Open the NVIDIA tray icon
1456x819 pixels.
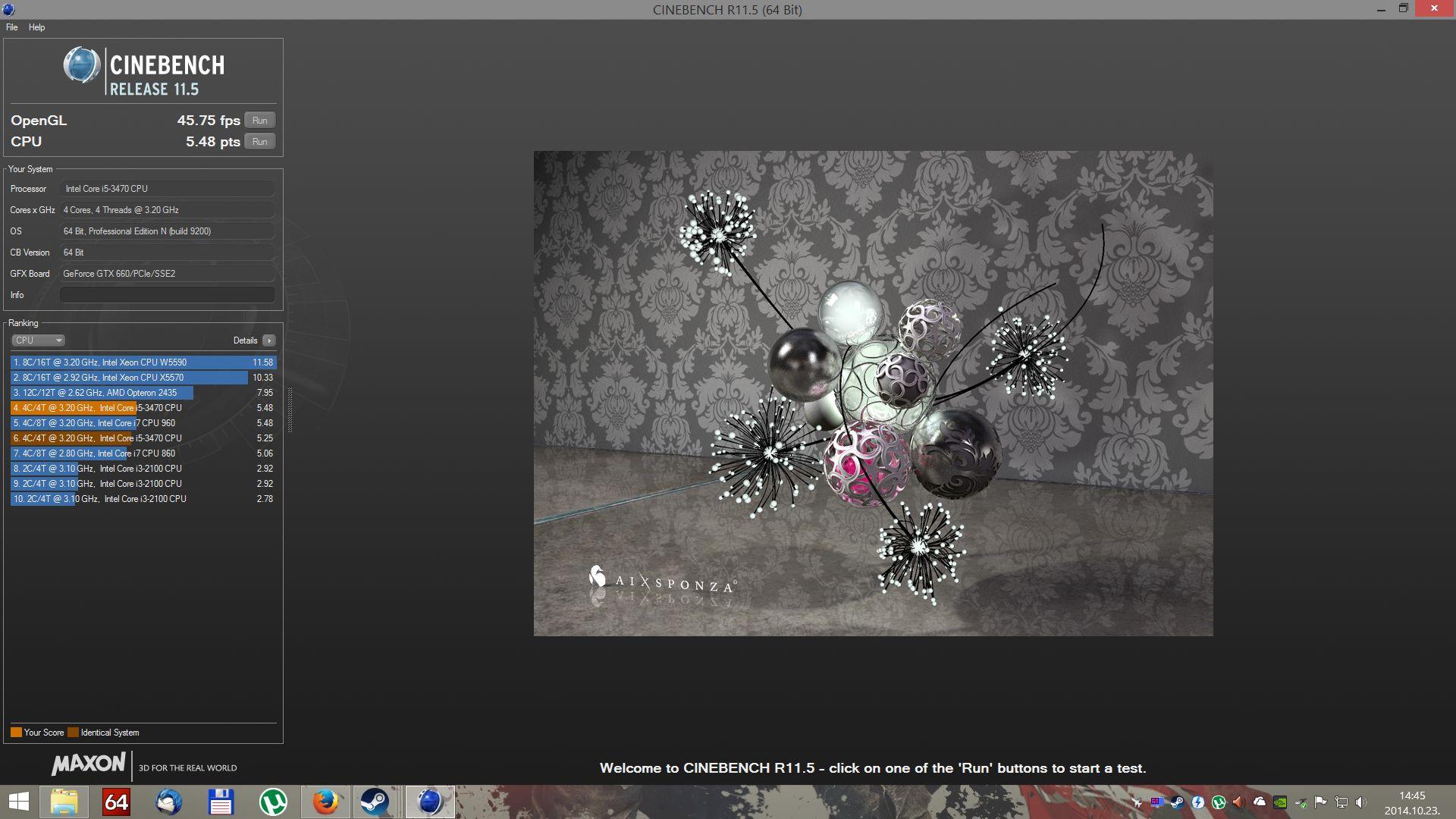tap(1280, 802)
